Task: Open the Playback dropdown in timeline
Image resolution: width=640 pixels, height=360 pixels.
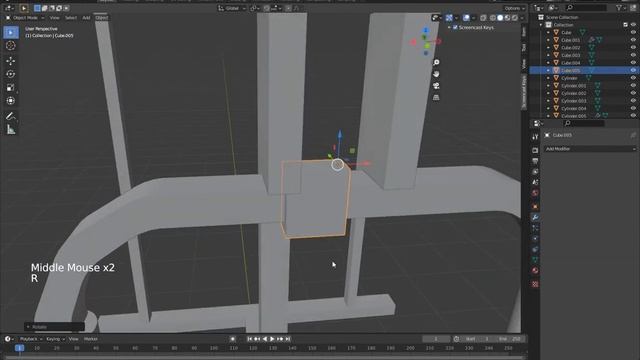Action: pyautogui.click(x=31, y=339)
